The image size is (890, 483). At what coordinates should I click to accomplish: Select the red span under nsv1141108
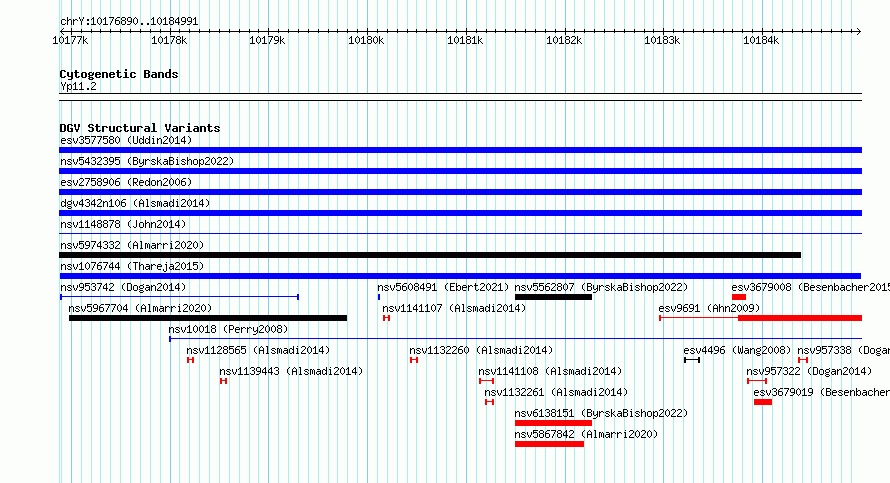(x=486, y=381)
